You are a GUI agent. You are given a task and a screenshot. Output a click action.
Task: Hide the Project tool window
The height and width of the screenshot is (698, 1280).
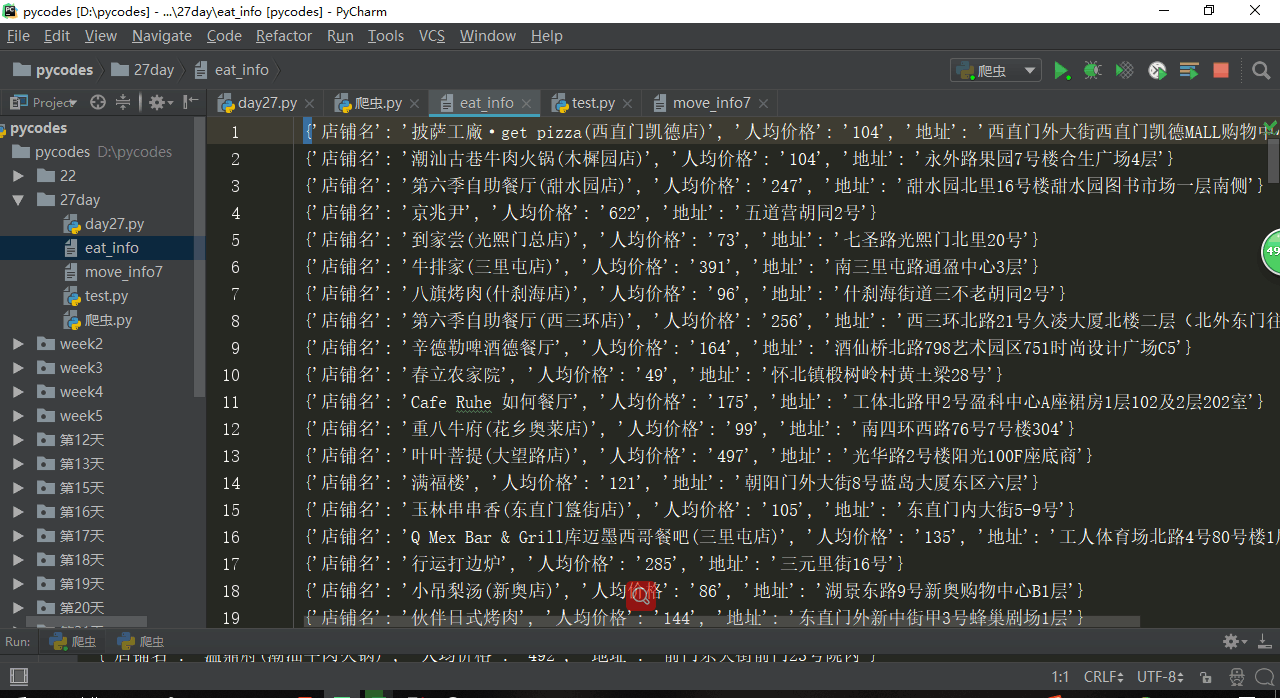(x=189, y=102)
